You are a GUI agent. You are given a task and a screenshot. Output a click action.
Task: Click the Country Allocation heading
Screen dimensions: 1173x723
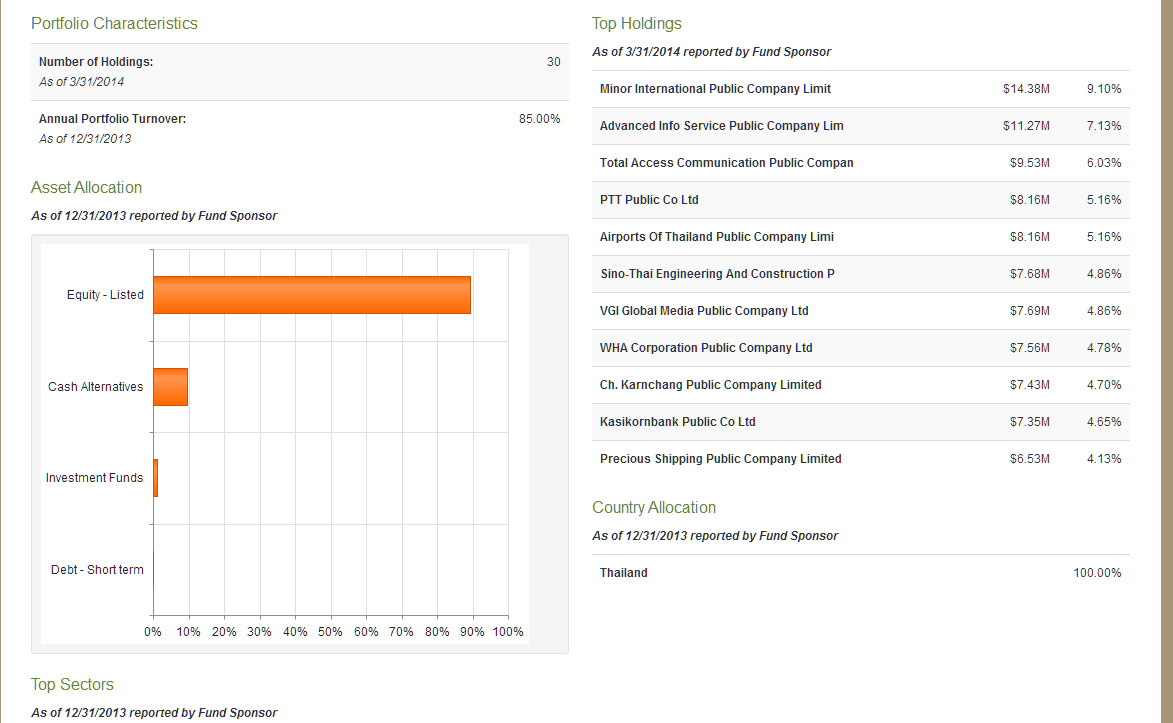click(654, 507)
